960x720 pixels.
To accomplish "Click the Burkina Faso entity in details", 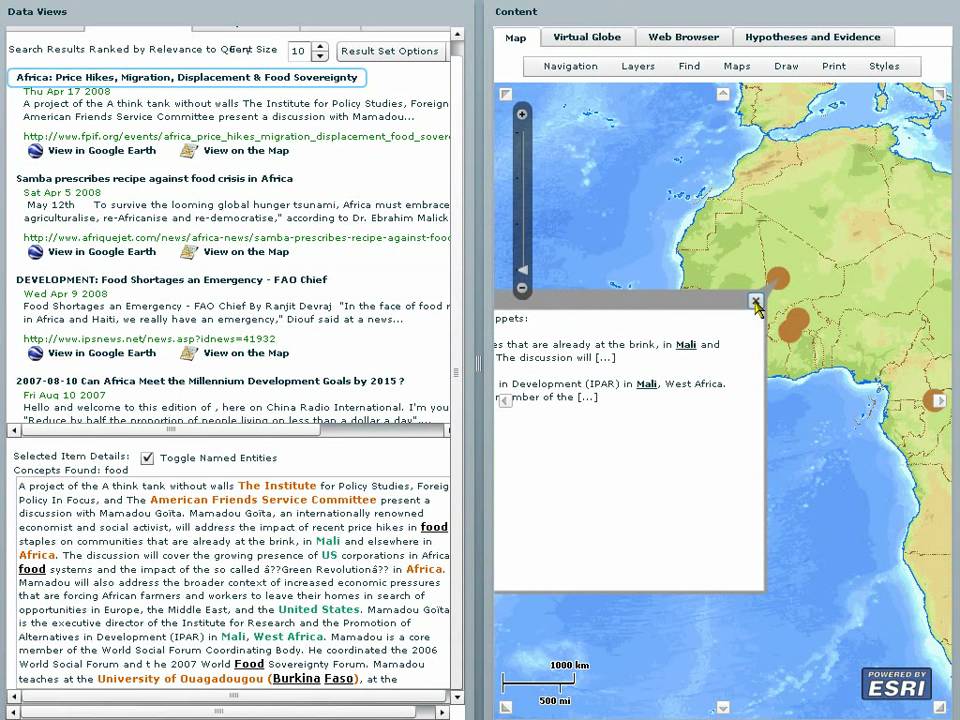I will [312, 678].
